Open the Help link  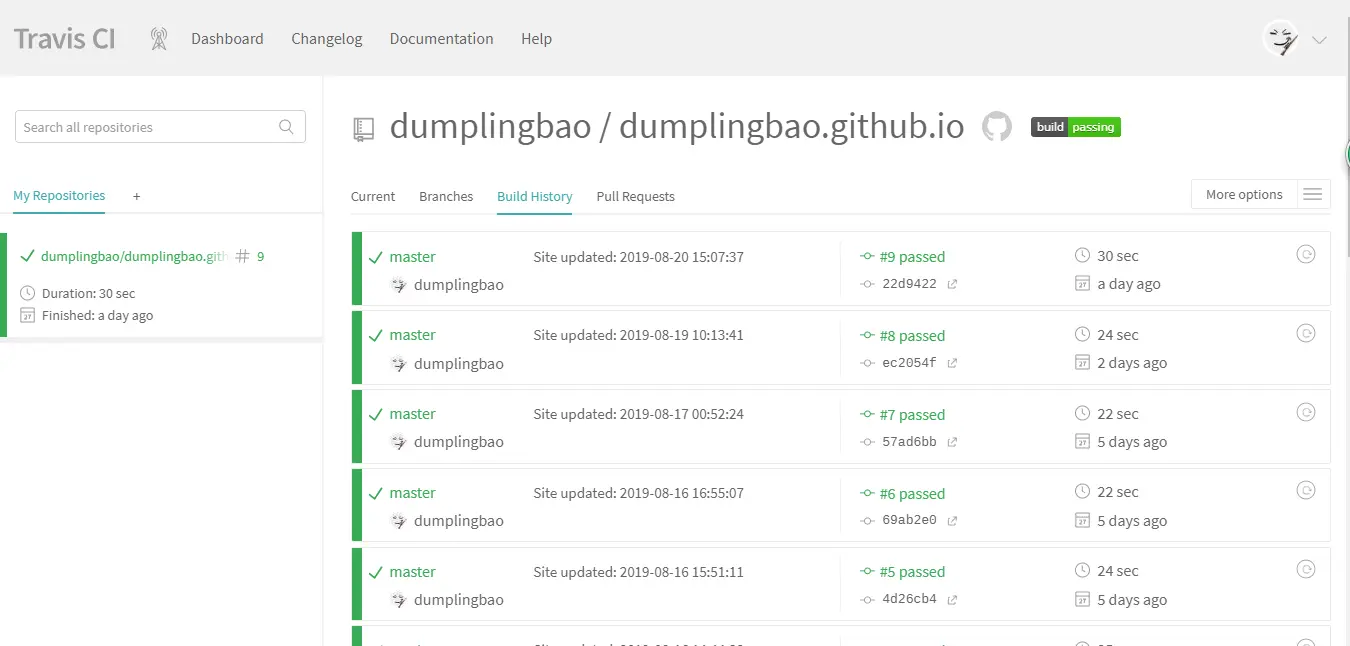click(536, 39)
